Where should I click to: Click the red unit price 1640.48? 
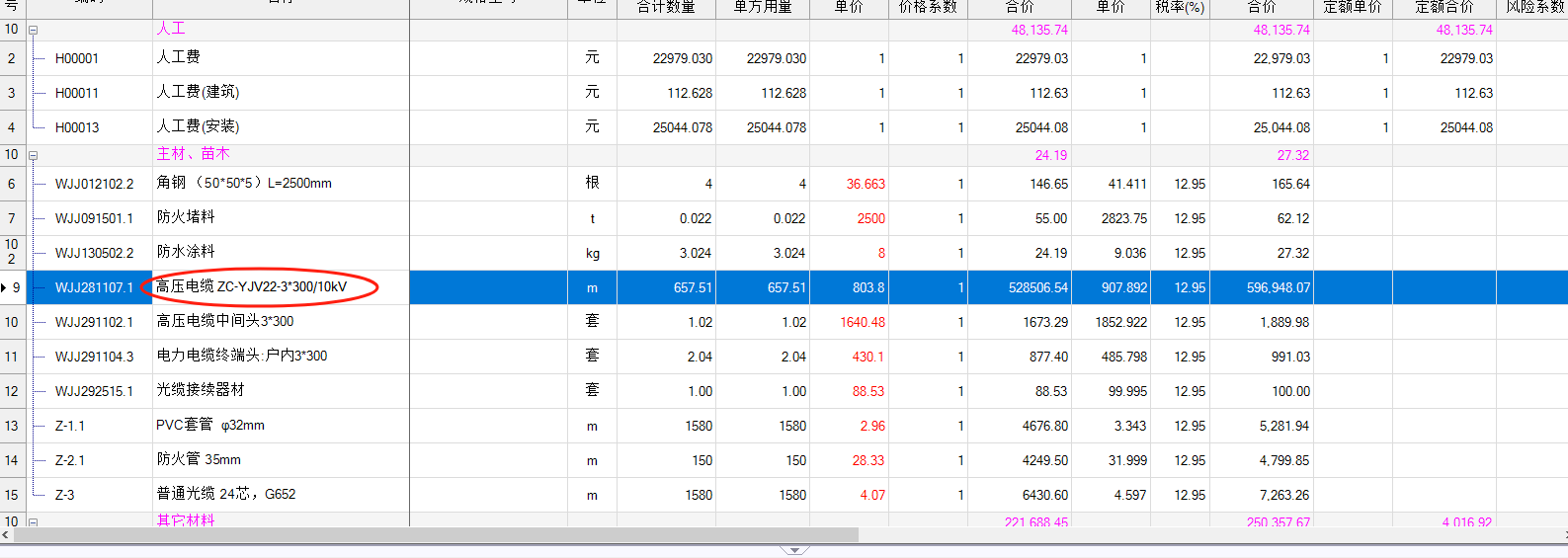pyautogui.click(x=863, y=322)
